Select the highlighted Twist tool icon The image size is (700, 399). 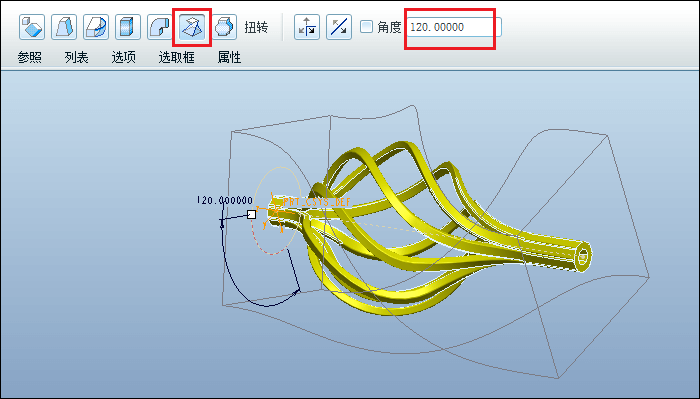192,27
